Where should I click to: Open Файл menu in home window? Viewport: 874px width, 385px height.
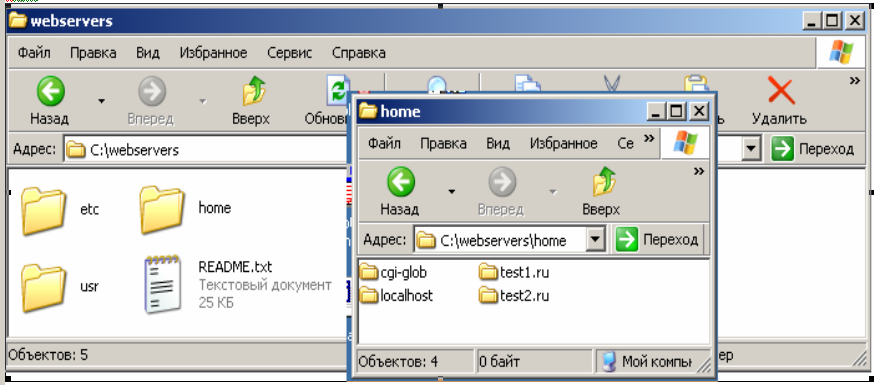[x=384, y=144]
